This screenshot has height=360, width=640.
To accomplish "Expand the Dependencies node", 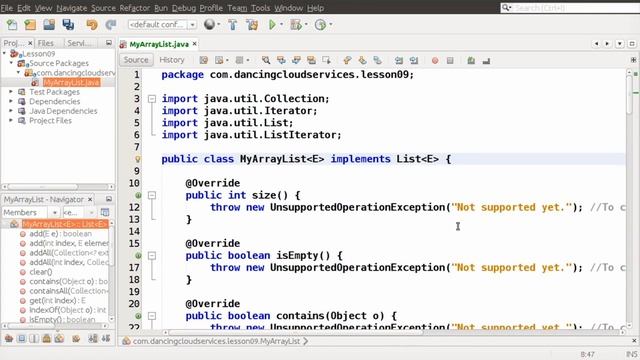I will pyautogui.click(x=11, y=101).
